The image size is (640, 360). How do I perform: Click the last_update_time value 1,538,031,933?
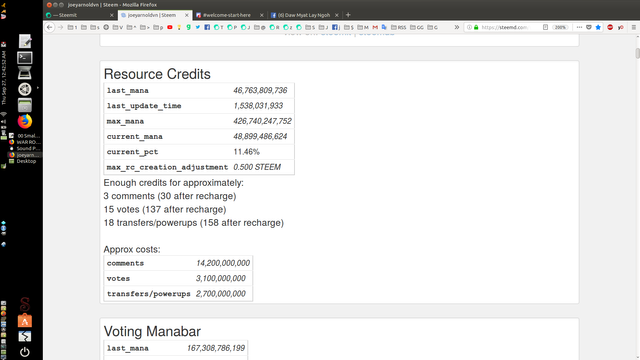[258, 106]
